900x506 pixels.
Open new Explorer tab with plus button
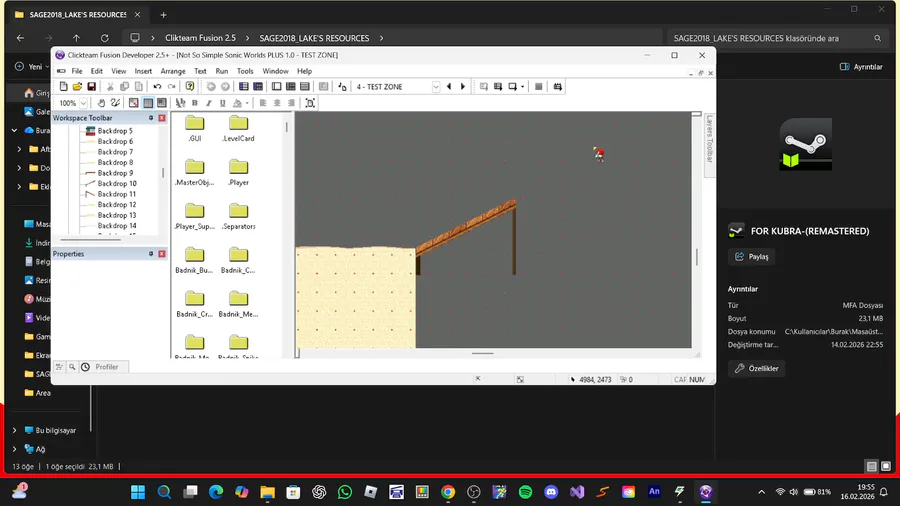[164, 15]
